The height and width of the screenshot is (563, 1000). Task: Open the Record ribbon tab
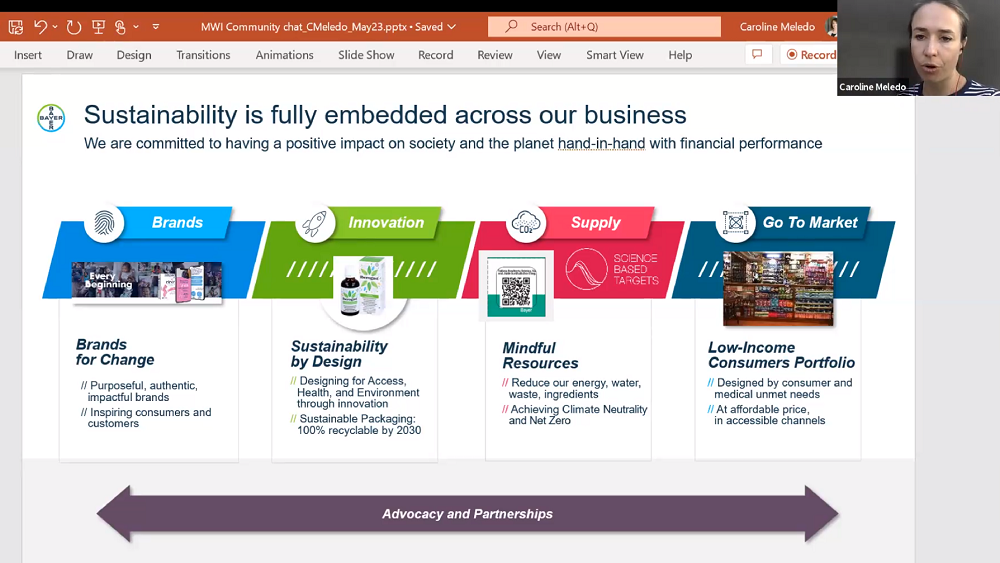[x=436, y=55]
